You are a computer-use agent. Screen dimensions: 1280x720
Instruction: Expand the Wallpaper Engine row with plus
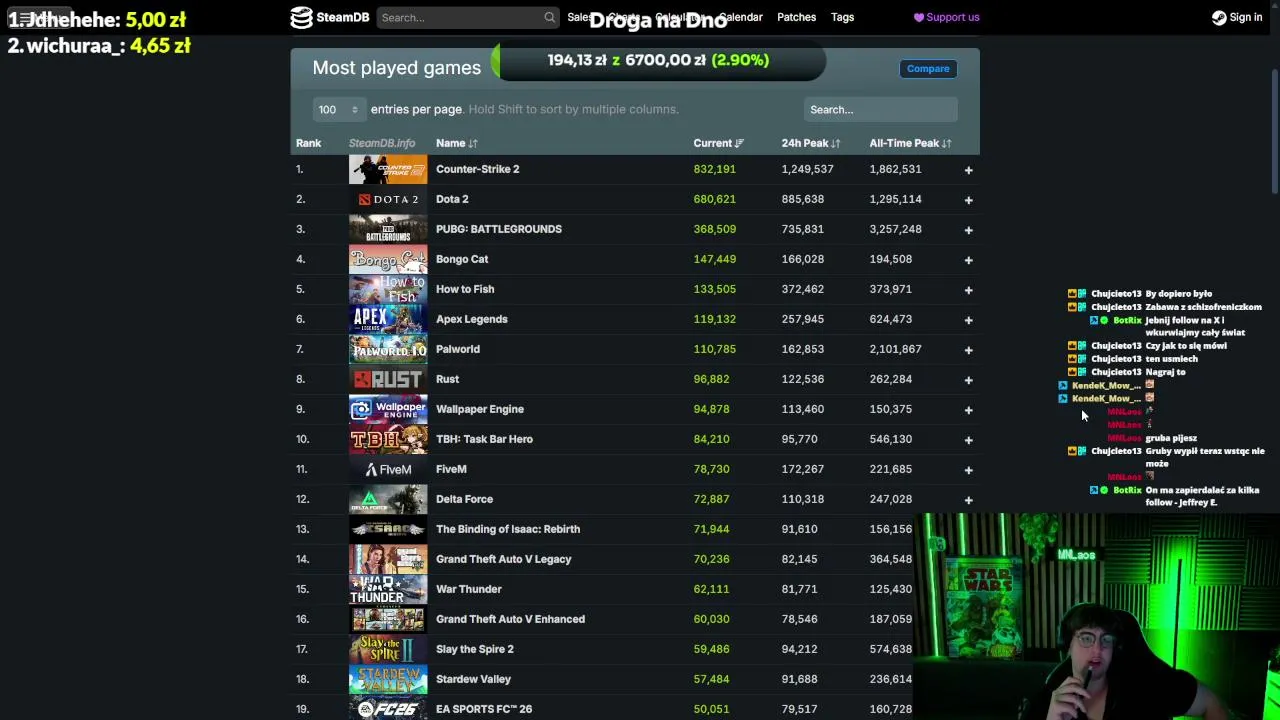(968, 410)
